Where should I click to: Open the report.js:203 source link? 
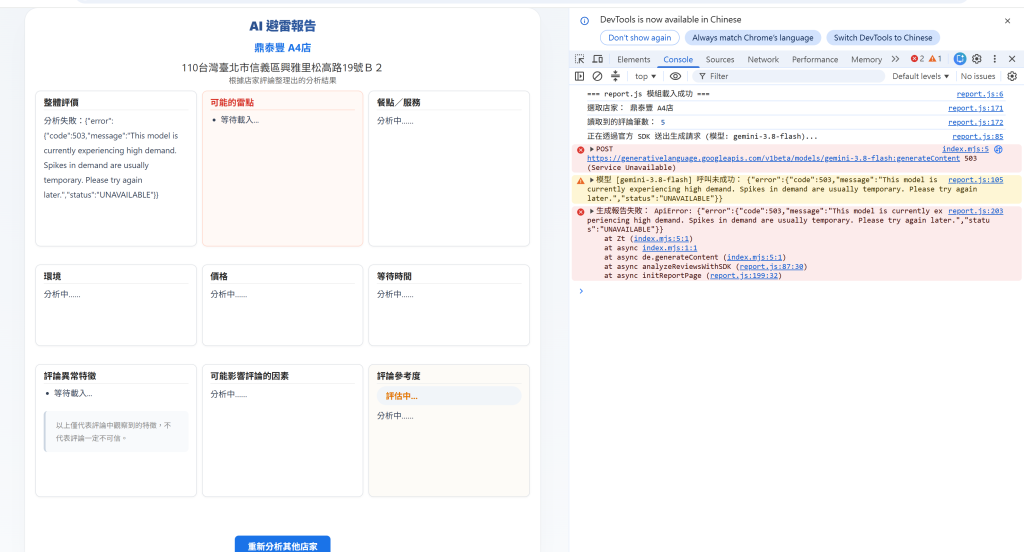click(975, 211)
